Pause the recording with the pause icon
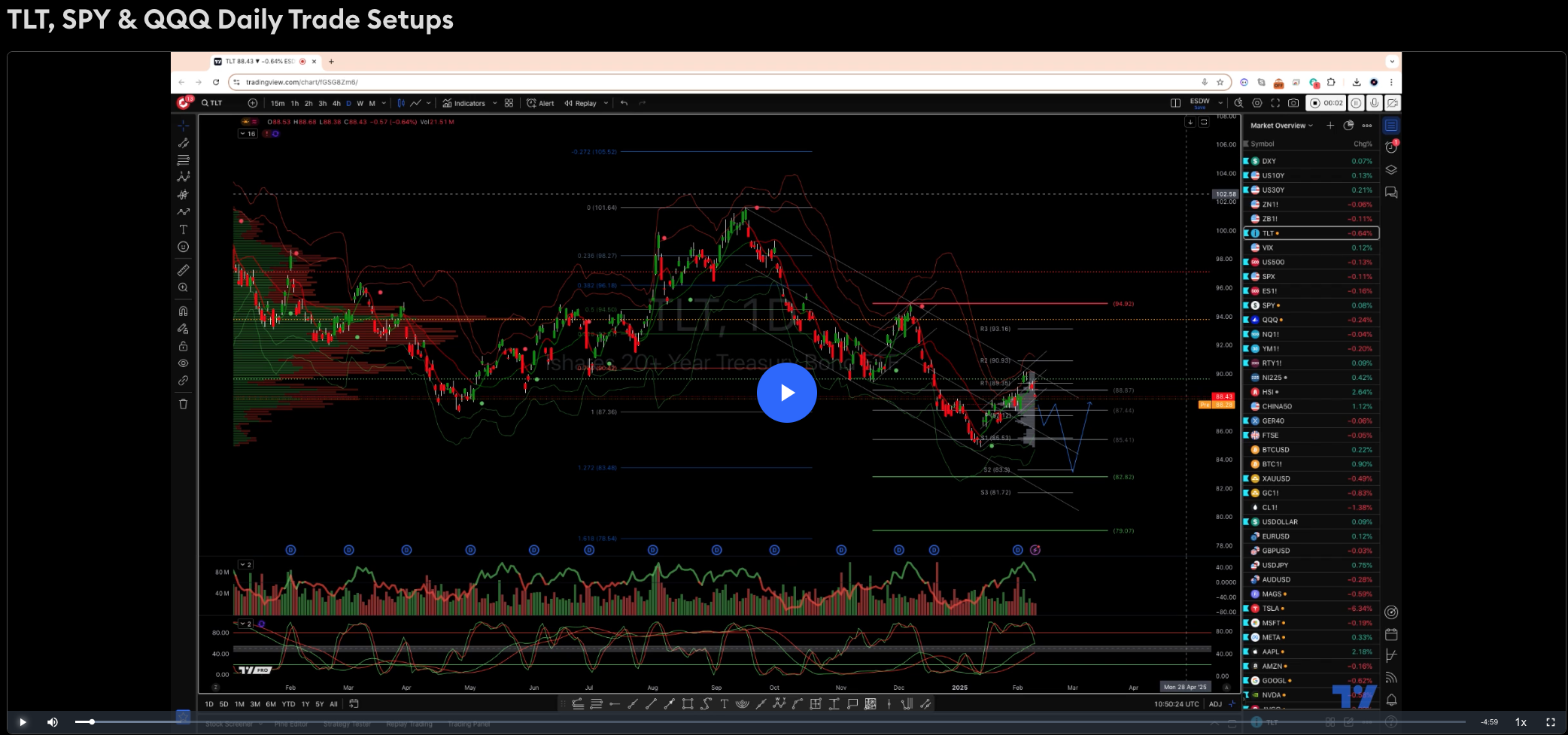Viewport: 1568px width, 735px height. pyautogui.click(x=1356, y=103)
